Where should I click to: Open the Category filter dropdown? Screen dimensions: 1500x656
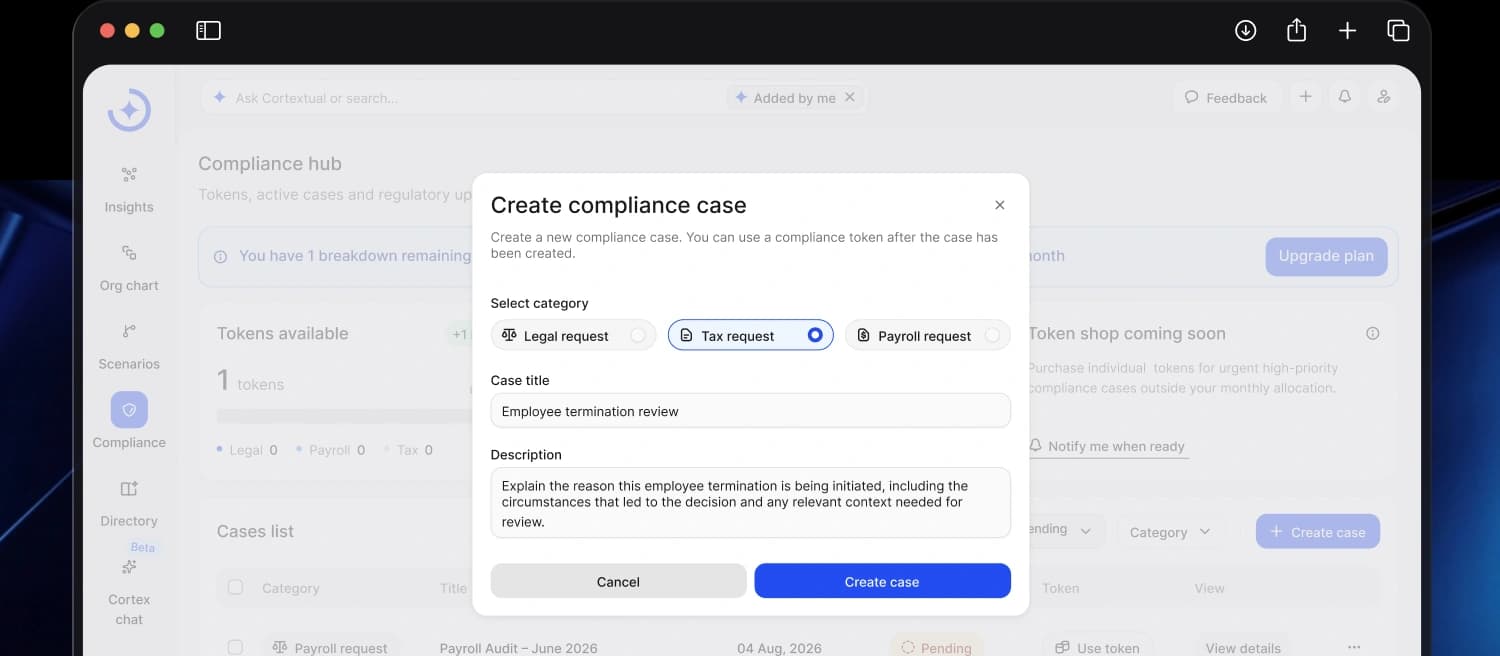(1170, 532)
